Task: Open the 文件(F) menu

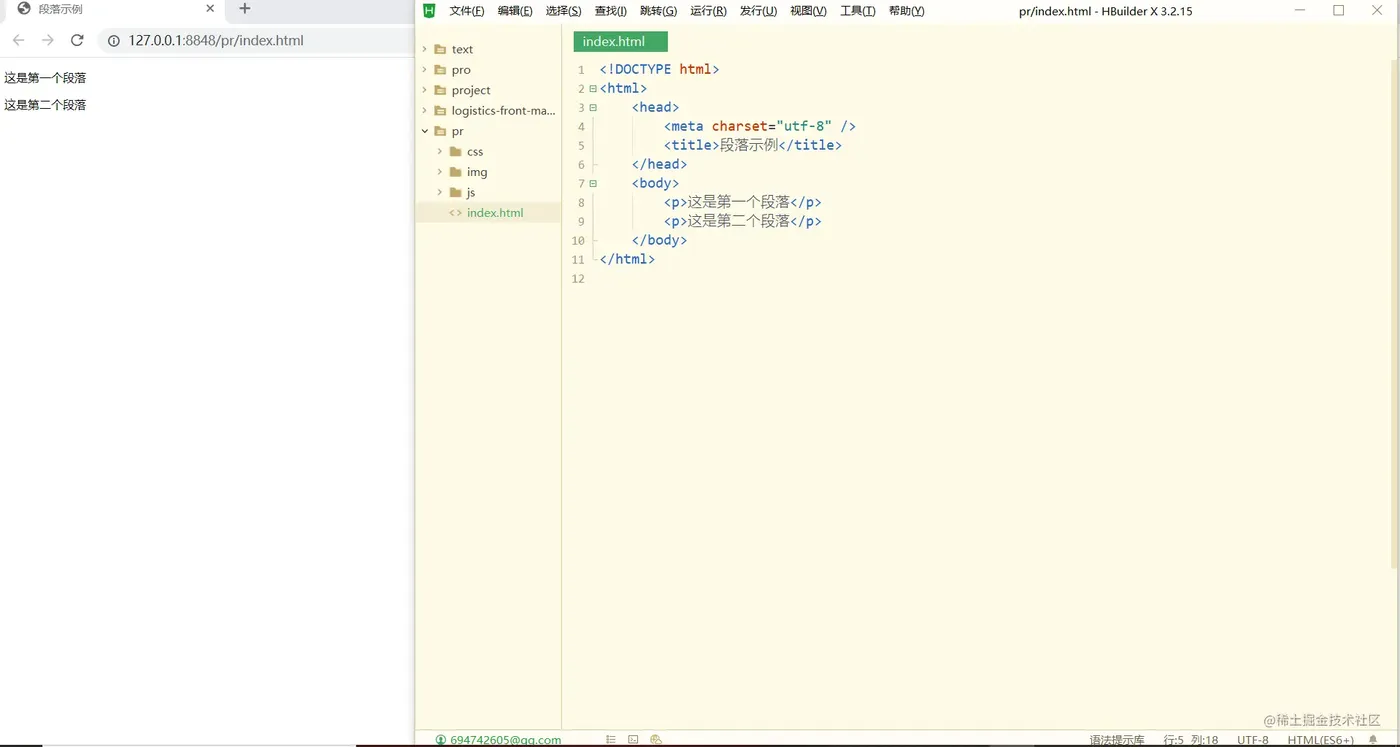Action: [x=467, y=11]
